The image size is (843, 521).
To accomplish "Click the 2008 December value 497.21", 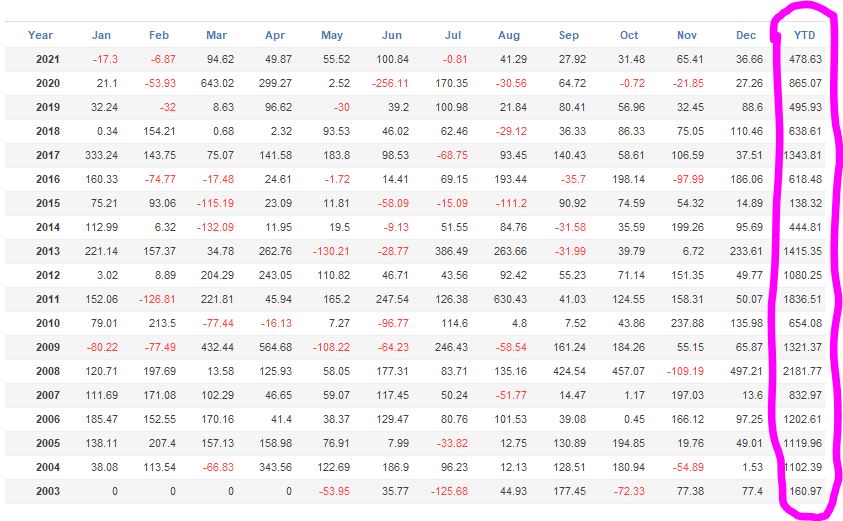I will click(x=746, y=371).
